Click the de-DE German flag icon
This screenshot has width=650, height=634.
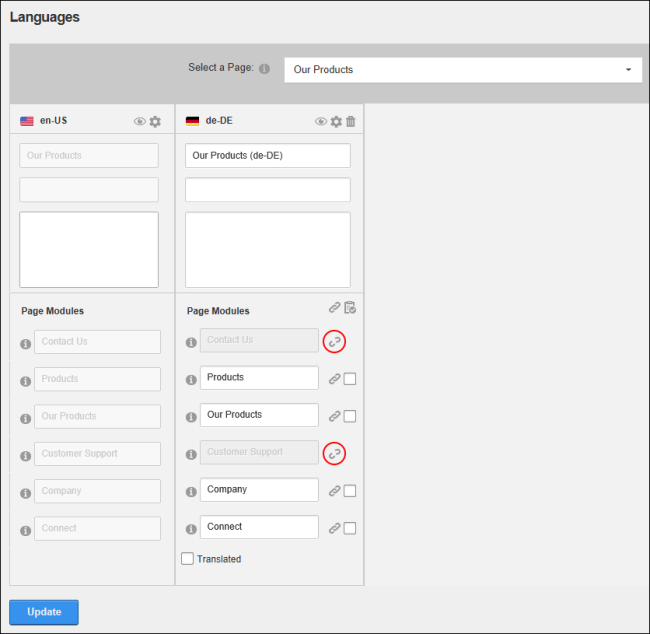point(192,121)
